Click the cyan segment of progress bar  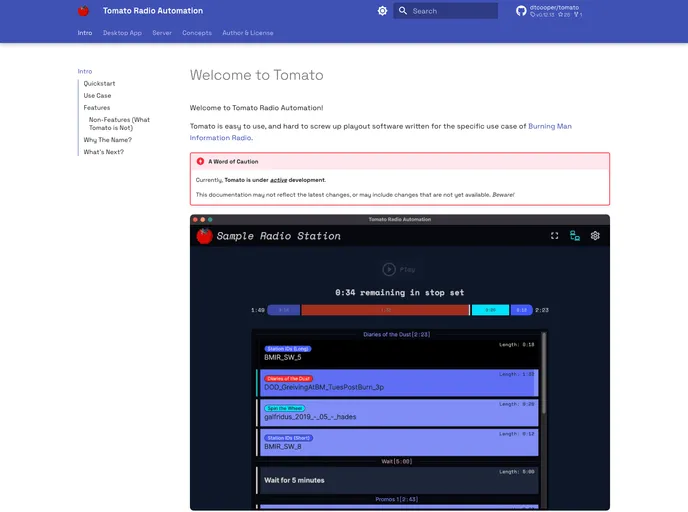click(490, 310)
